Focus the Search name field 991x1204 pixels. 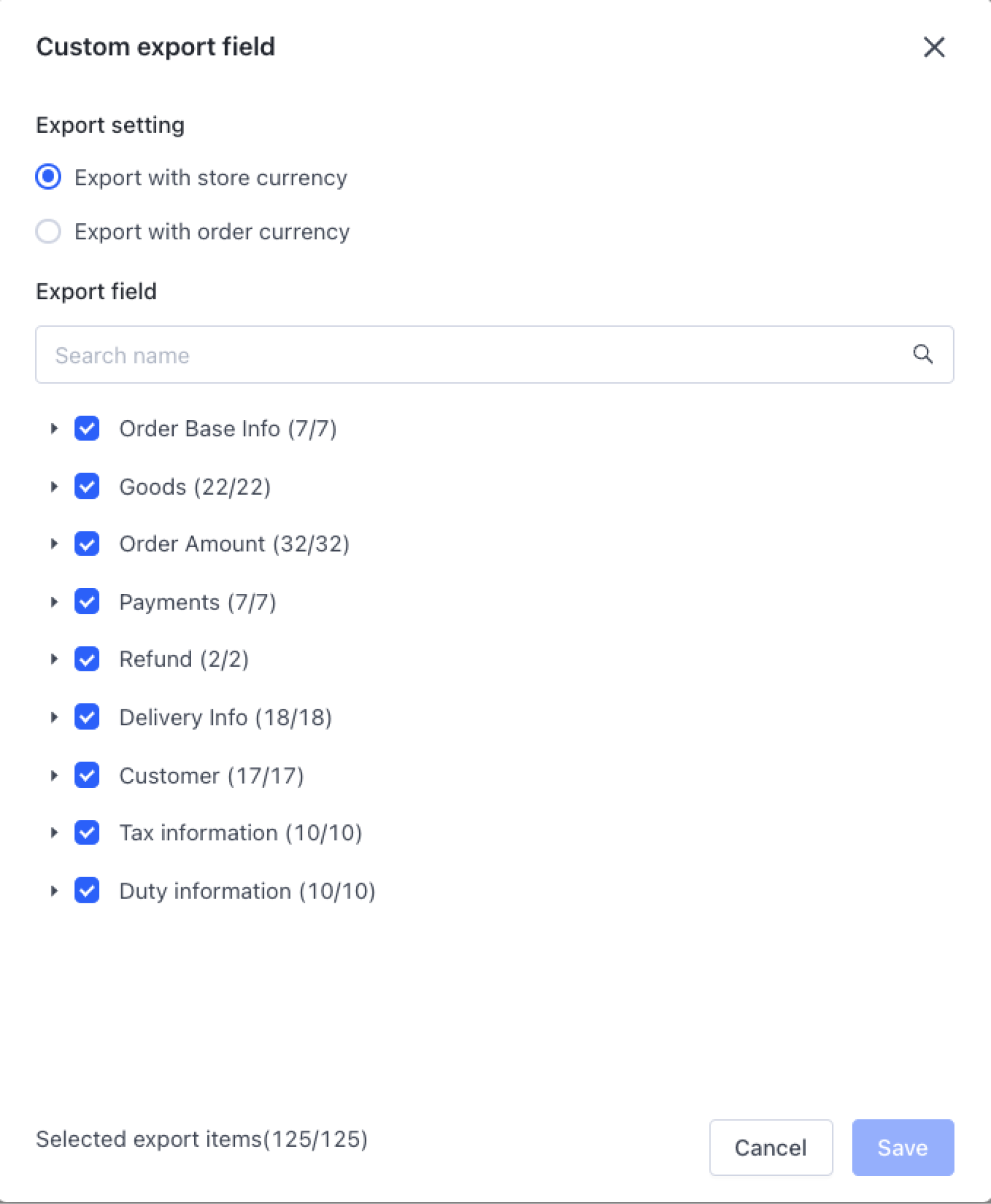466,355
